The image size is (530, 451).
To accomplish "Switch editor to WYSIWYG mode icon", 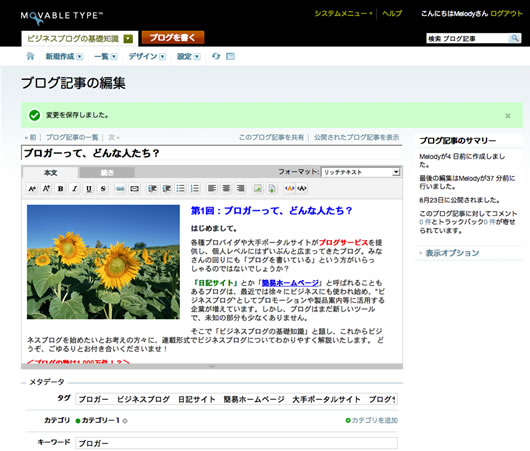I will (x=289, y=189).
